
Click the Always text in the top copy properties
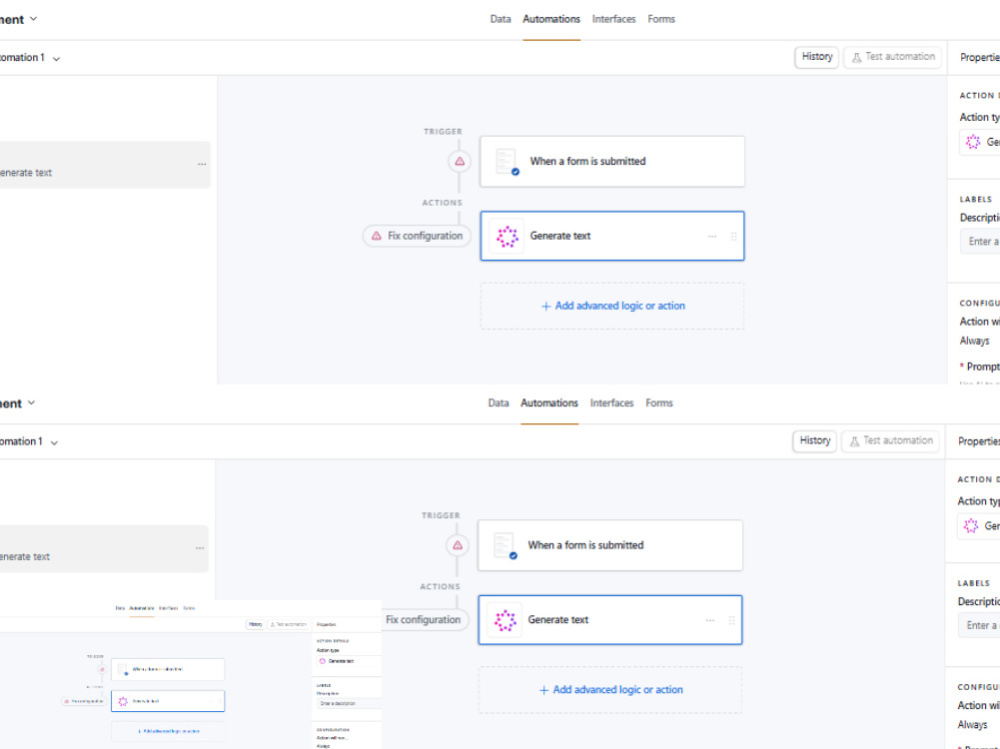974,341
